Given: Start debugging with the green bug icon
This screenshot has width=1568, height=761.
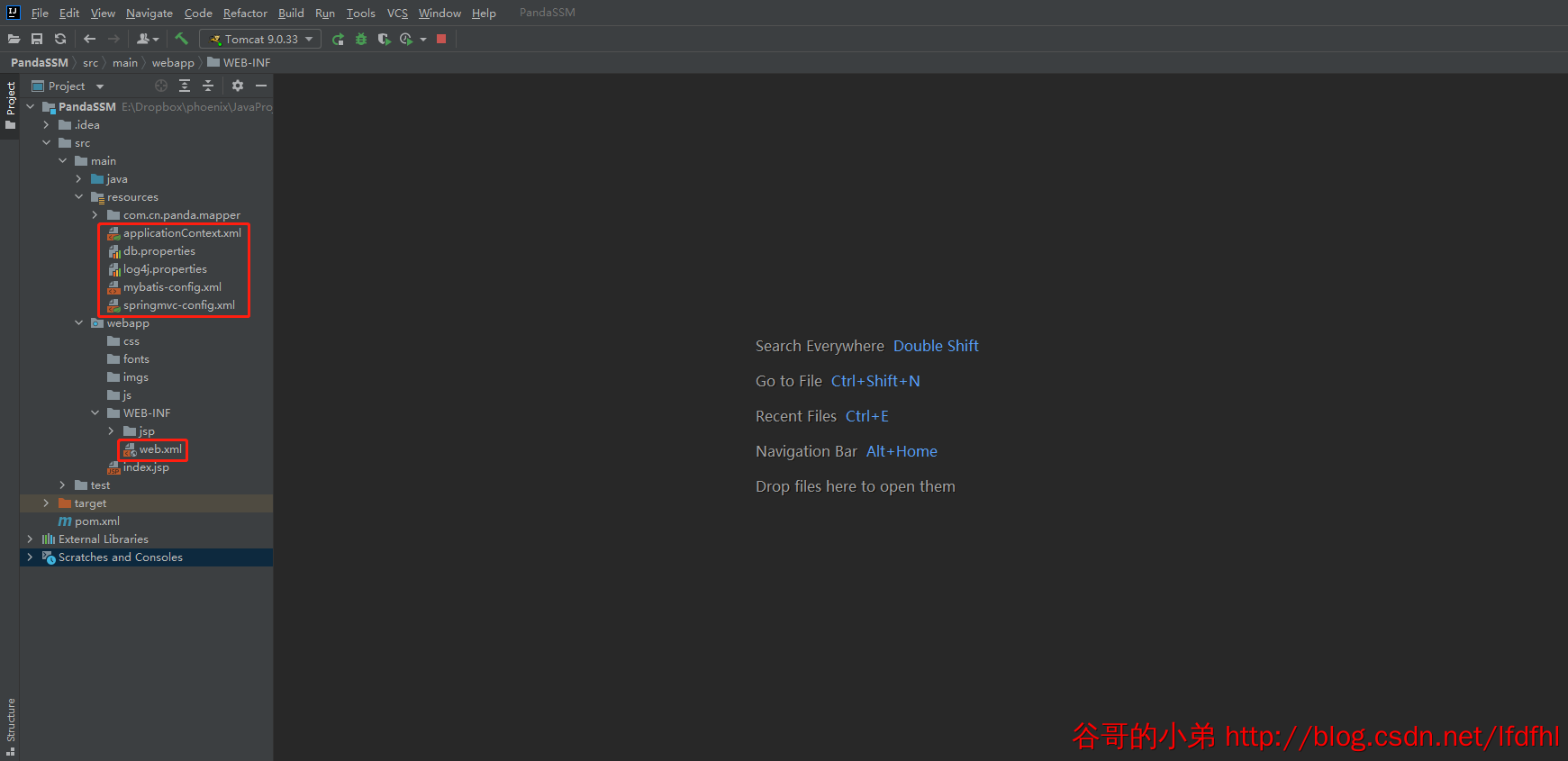Looking at the screenshot, I should (x=361, y=39).
